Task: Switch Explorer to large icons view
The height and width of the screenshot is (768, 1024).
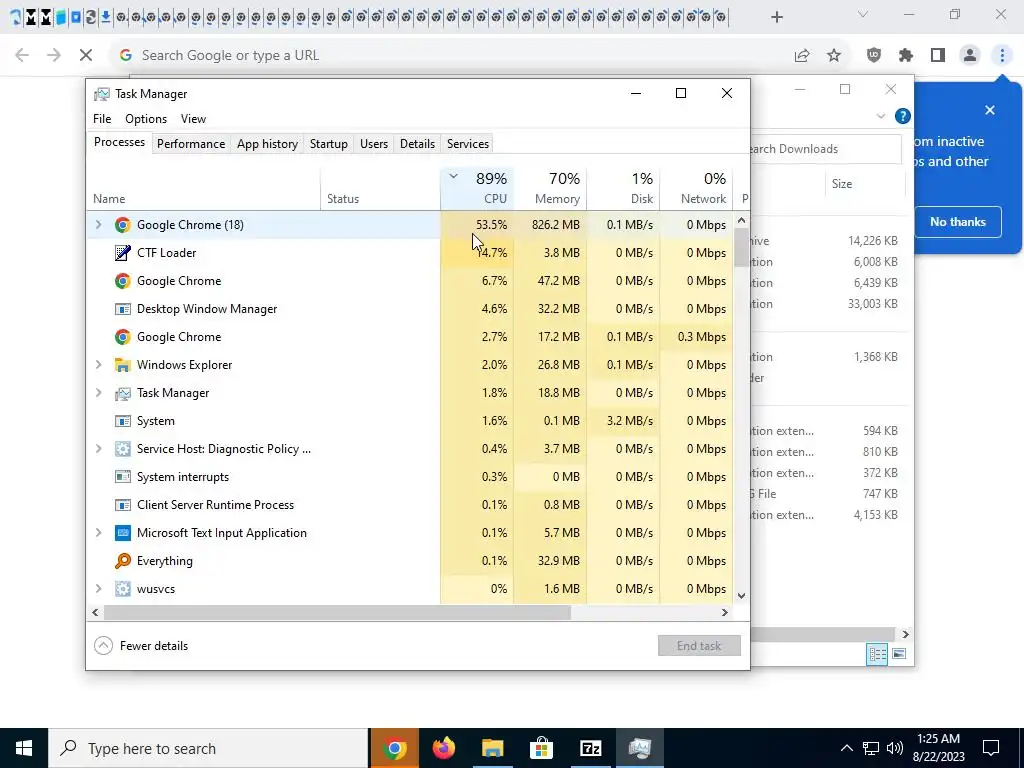Action: [x=899, y=654]
